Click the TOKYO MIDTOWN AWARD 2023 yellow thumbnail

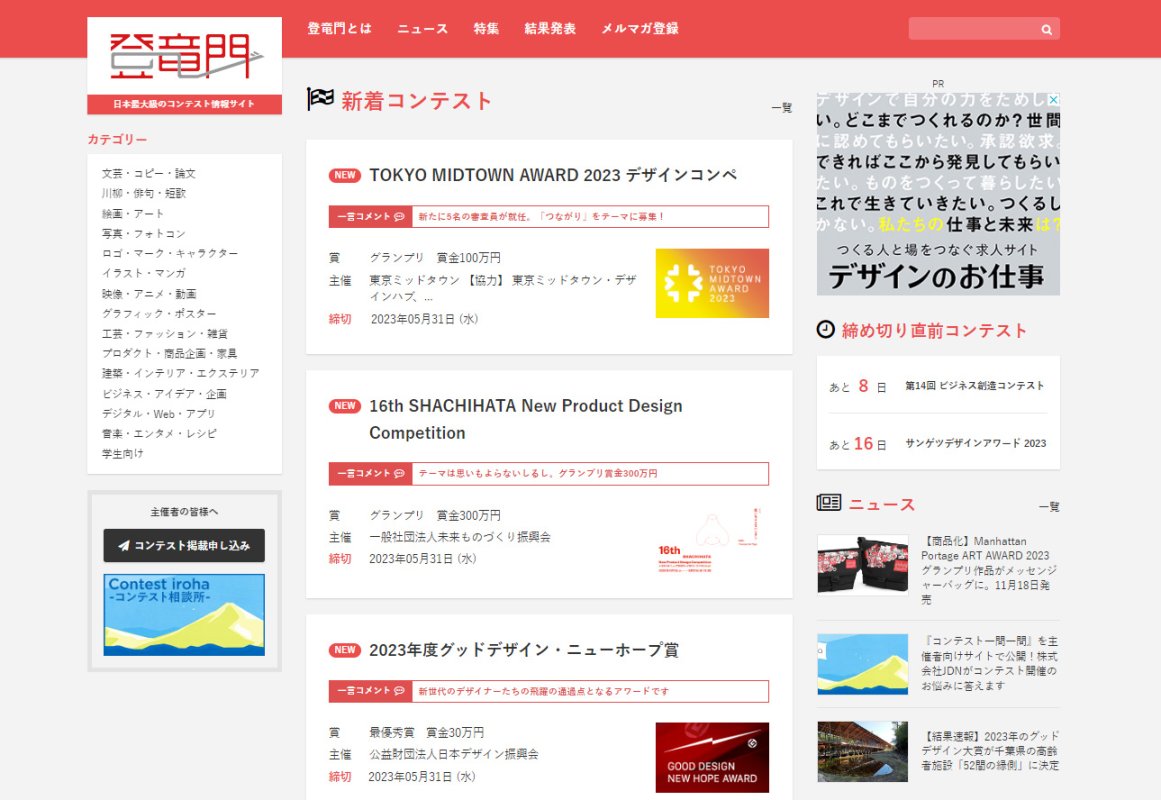click(x=712, y=283)
